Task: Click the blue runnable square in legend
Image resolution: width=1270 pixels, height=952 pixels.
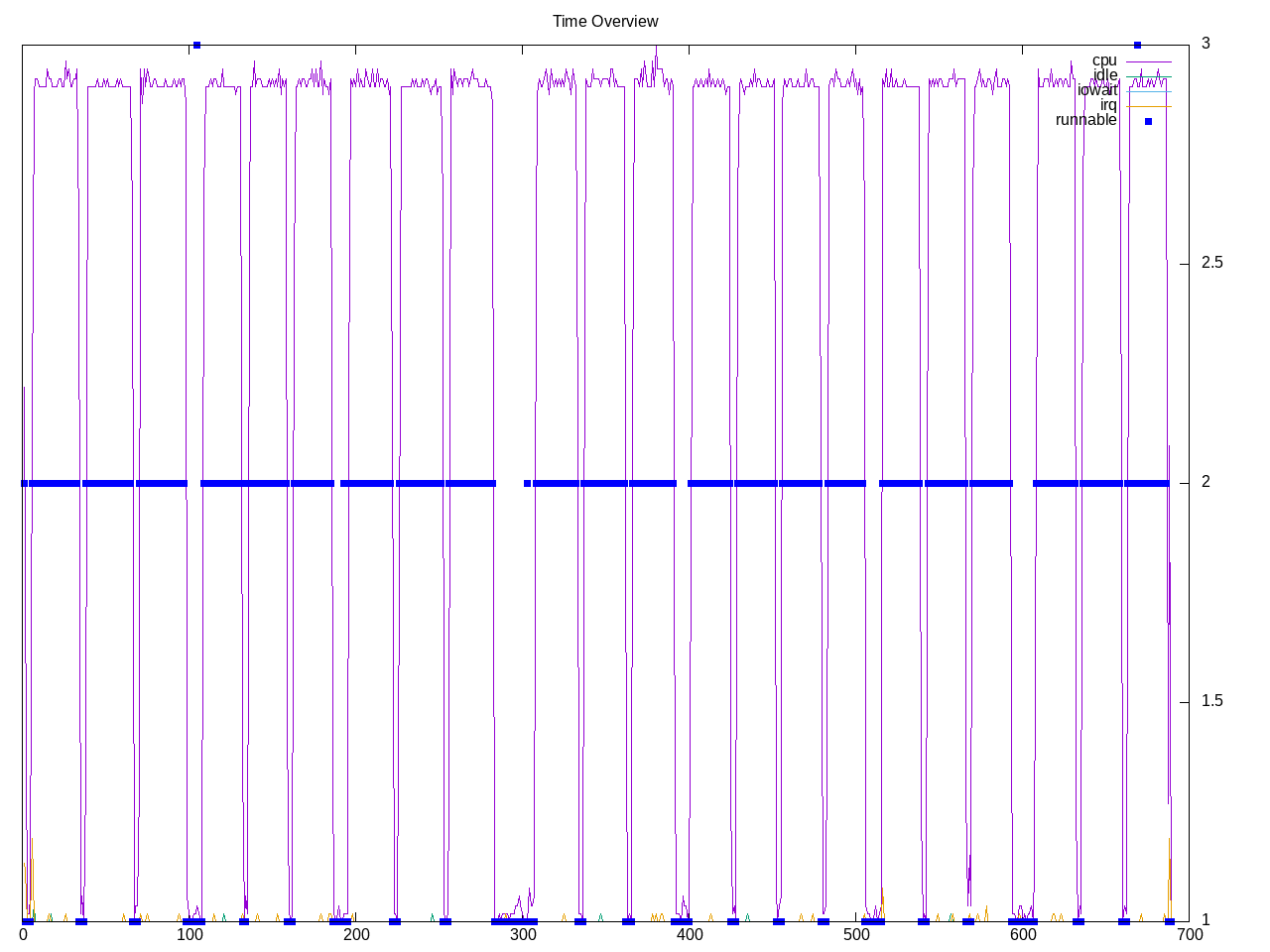Action: (x=1149, y=121)
